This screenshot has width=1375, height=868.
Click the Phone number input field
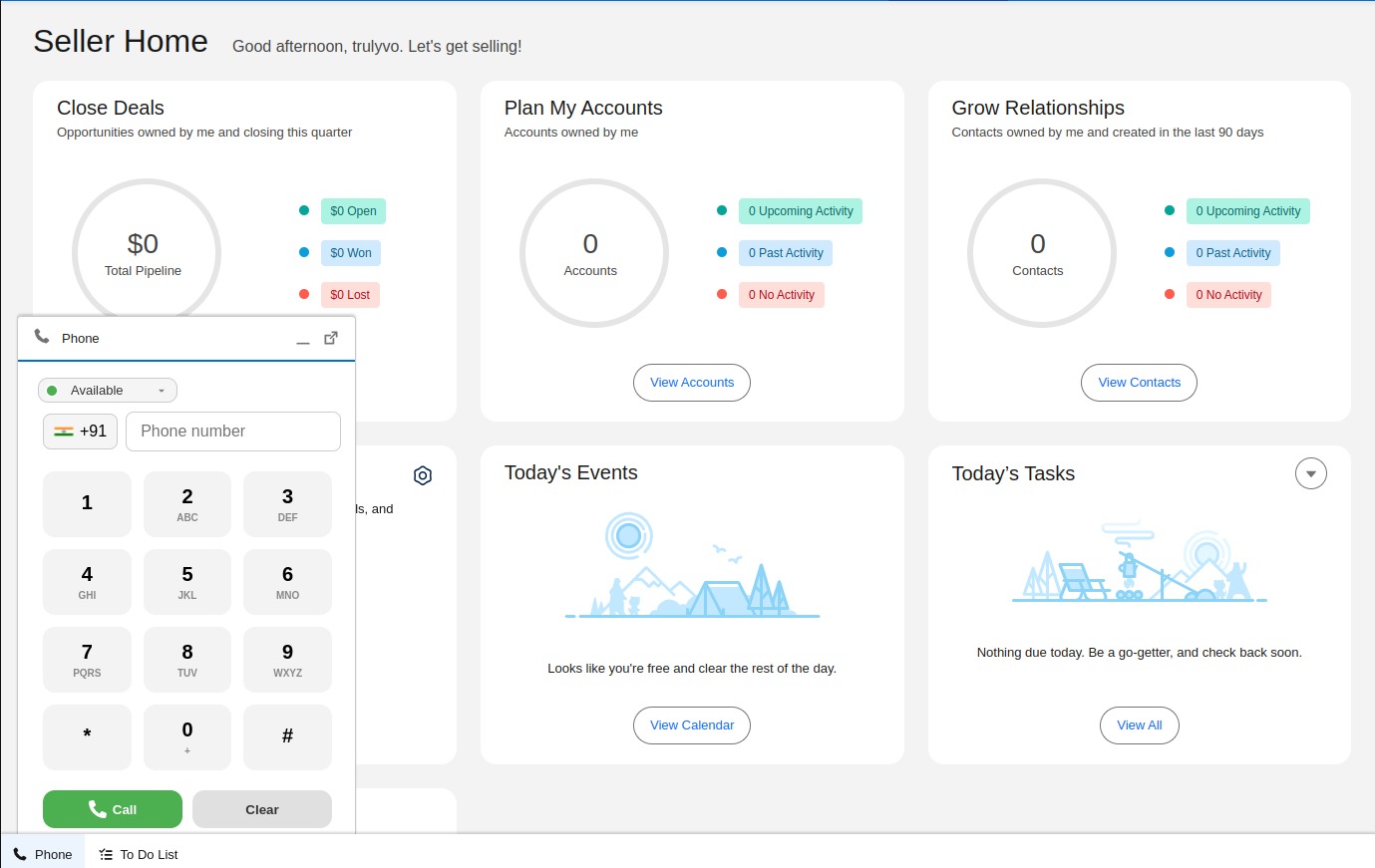pyautogui.click(x=232, y=431)
